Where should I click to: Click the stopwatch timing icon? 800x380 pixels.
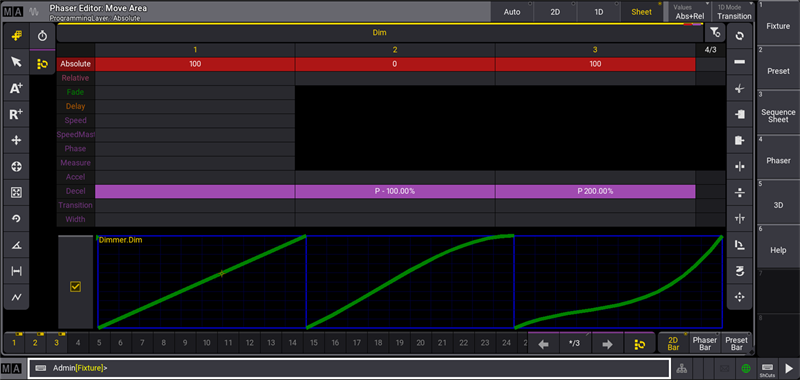point(42,36)
